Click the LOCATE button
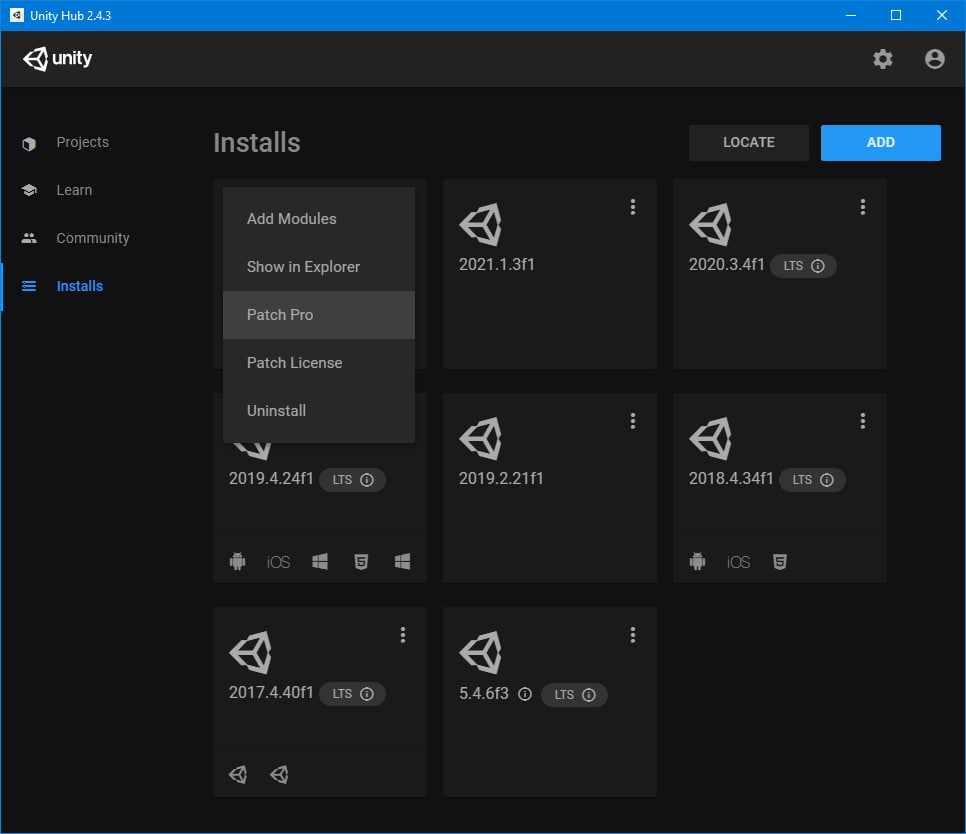The image size is (966, 834). pyautogui.click(x=749, y=142)
